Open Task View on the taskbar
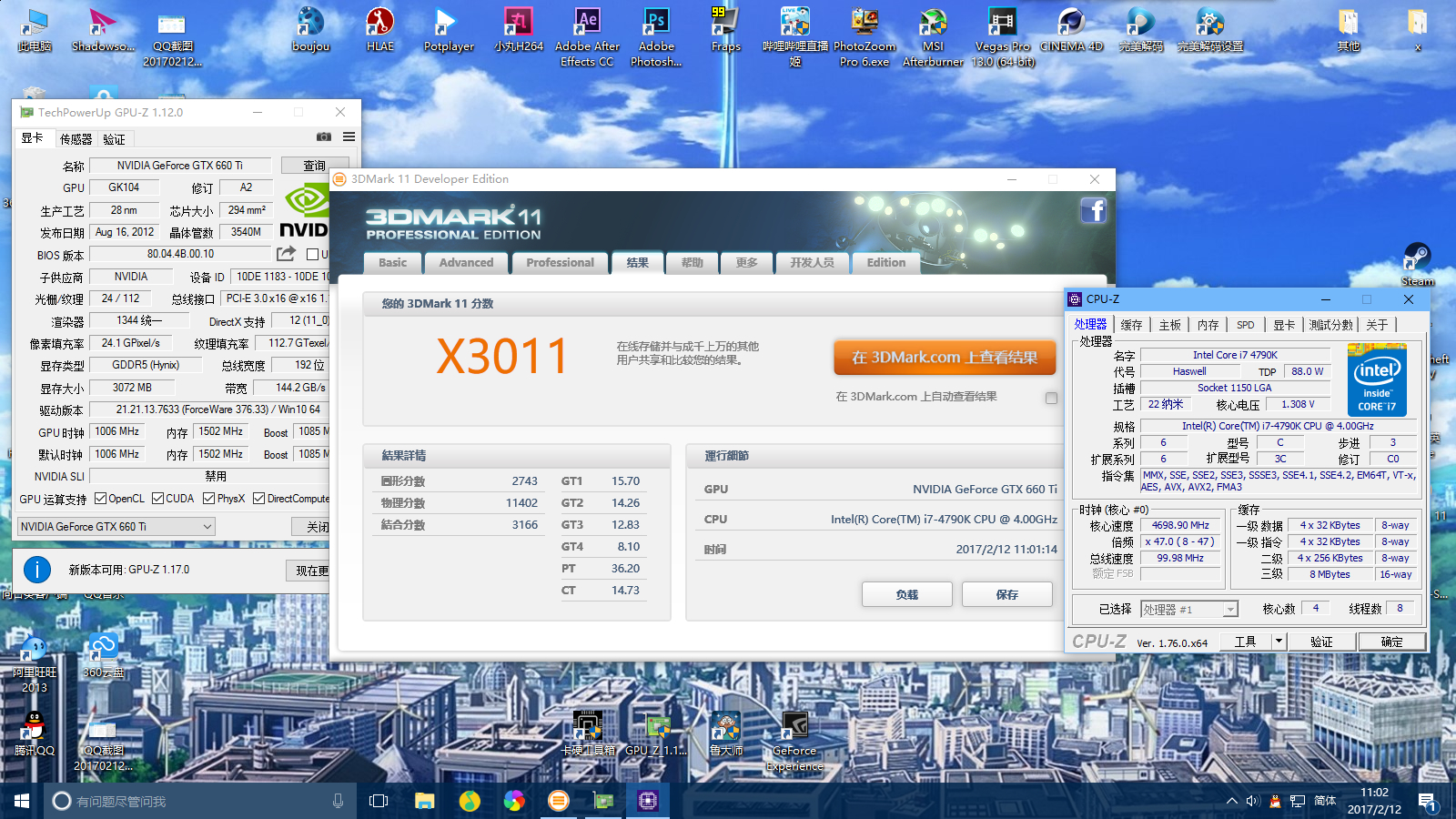The width and height of the screenshot is (1456, 819). tap(379, 801)
